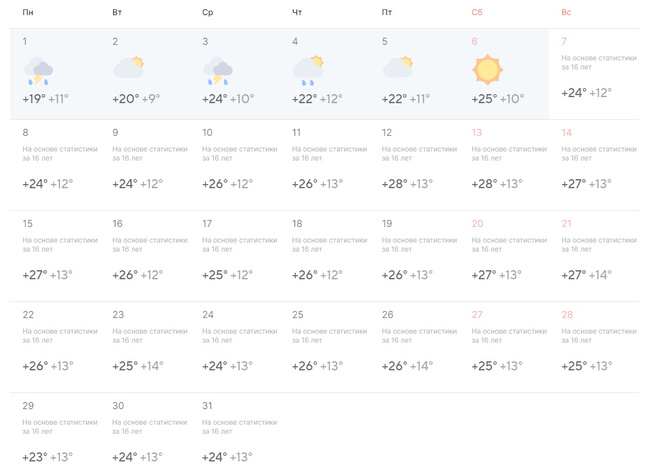Select Sunday the 21st in the calendar
The height and width of the screenshot is (474, 656).
[x=598, y=255]
